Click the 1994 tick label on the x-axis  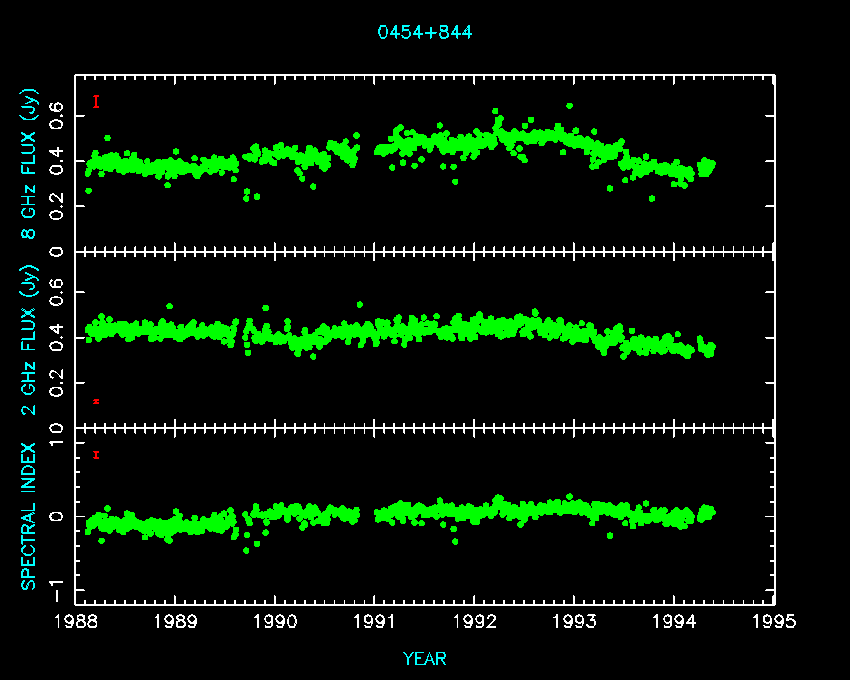674,622
